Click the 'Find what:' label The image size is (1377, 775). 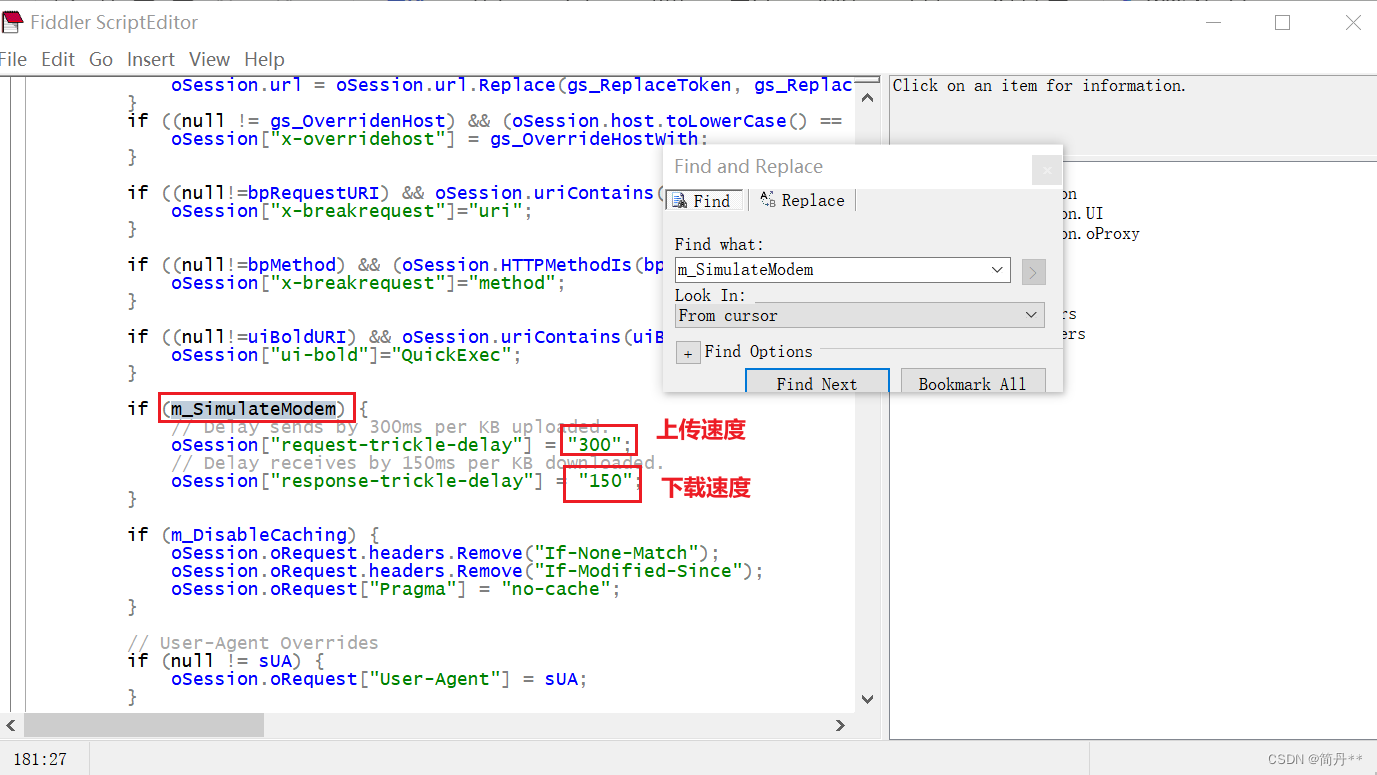719,244
